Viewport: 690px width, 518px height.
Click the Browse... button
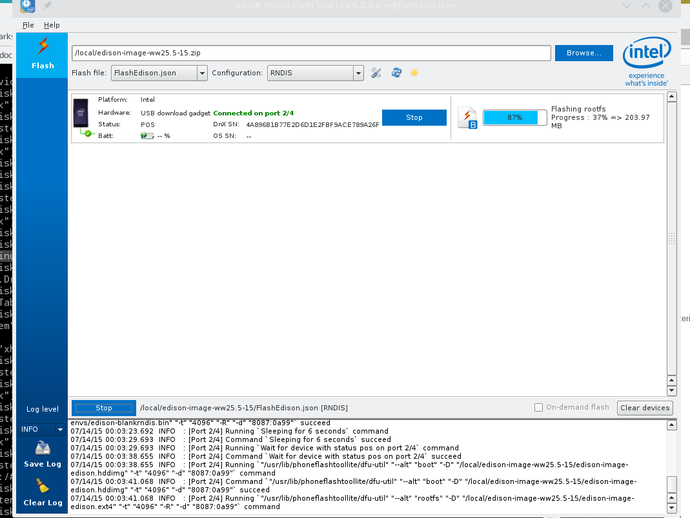(x=584, y=53)
